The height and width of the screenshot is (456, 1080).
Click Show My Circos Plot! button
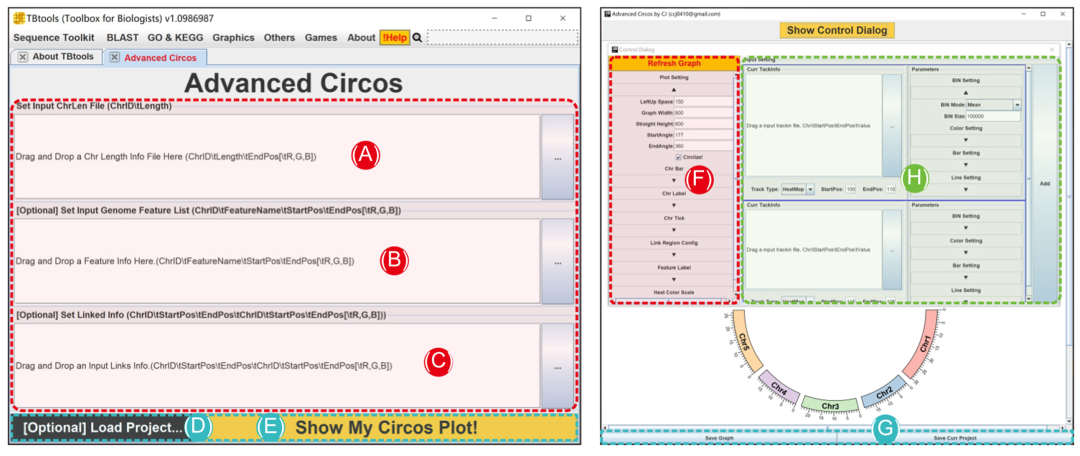click(x=386, y=427)
